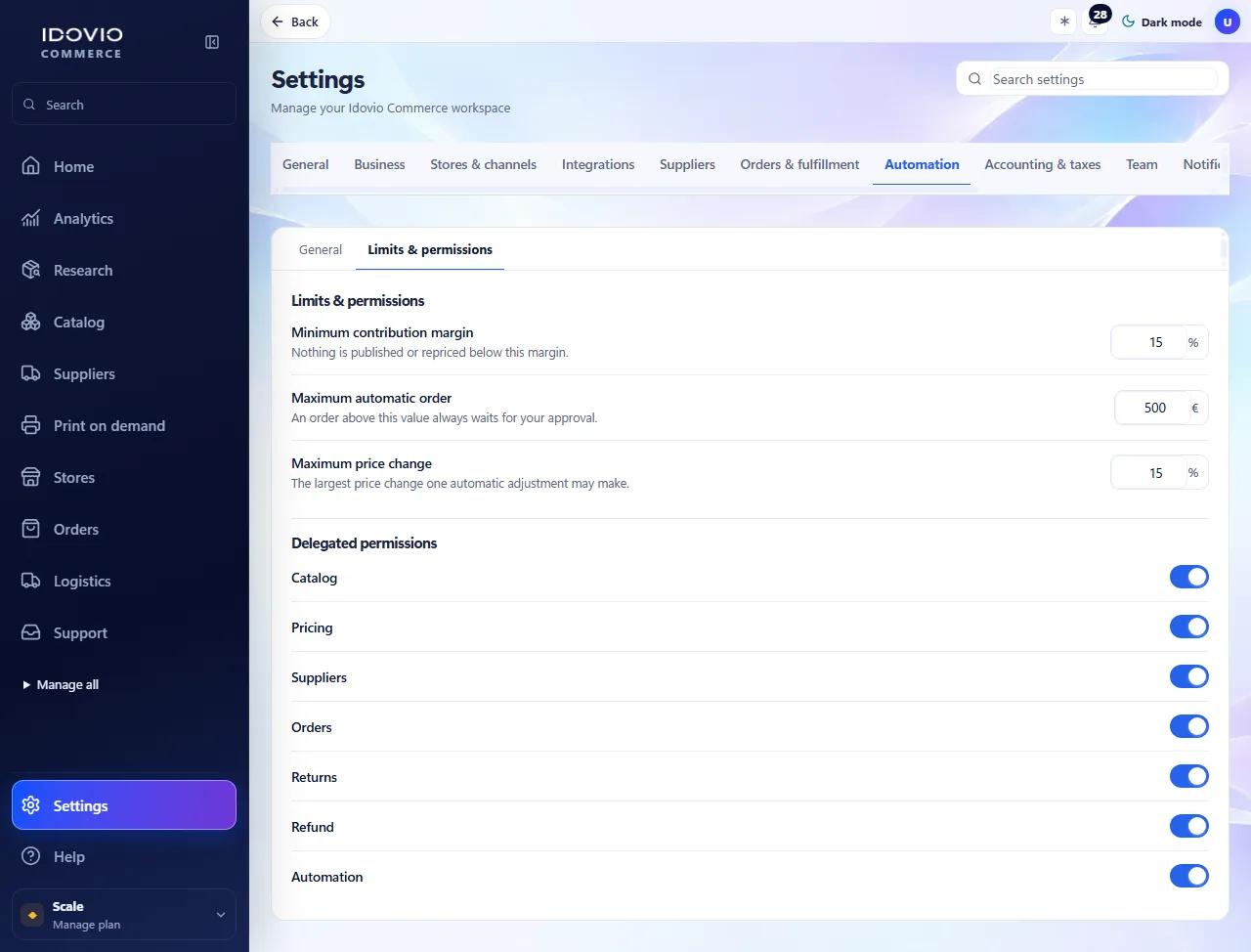Expand Manage all disclosure triangle

click(26, 685)
